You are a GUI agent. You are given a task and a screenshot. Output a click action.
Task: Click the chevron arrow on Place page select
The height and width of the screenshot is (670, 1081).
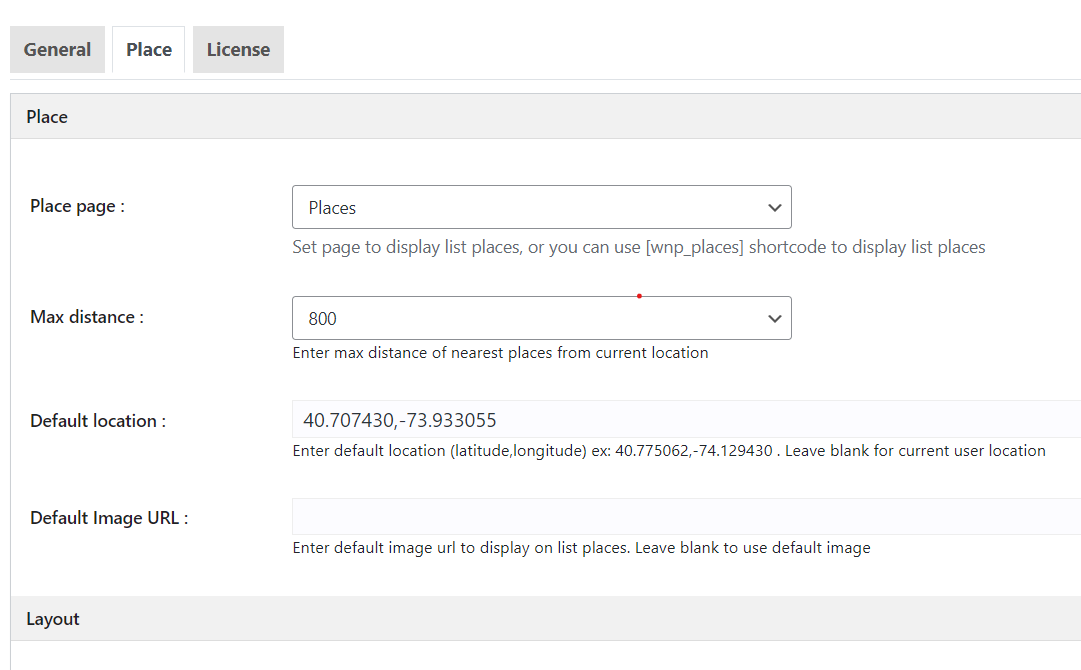pyautogui.click(x=773, y=207)
